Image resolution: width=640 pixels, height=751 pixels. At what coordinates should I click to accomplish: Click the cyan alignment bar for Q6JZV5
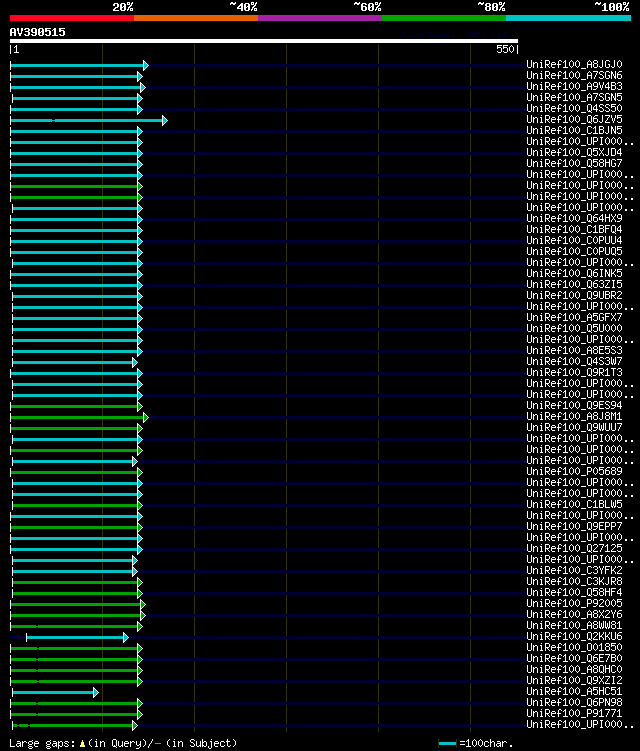point(89,120)
